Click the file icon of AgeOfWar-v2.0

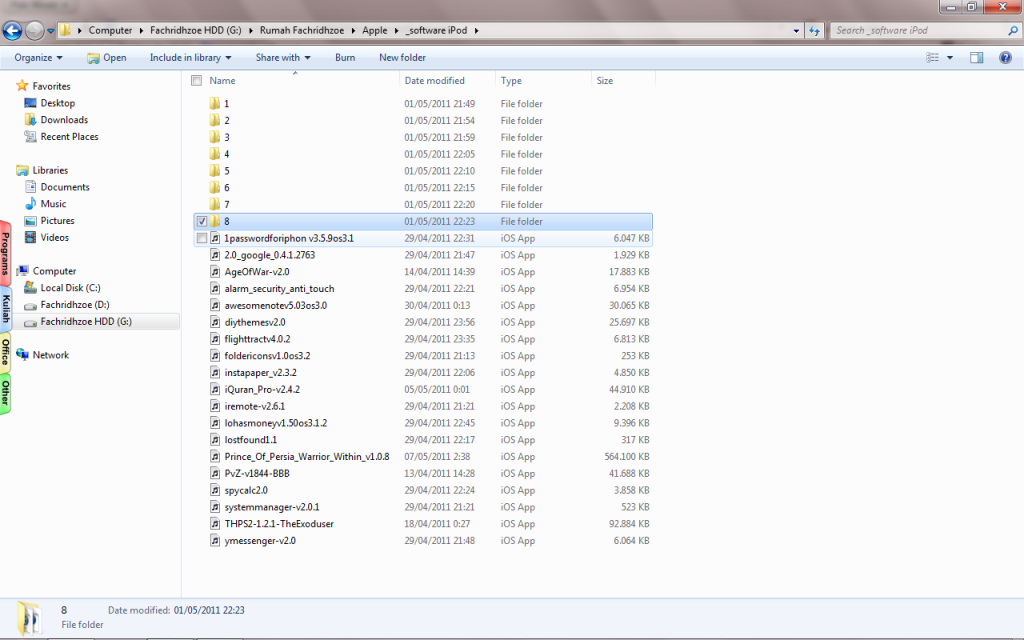pos(215,272)
